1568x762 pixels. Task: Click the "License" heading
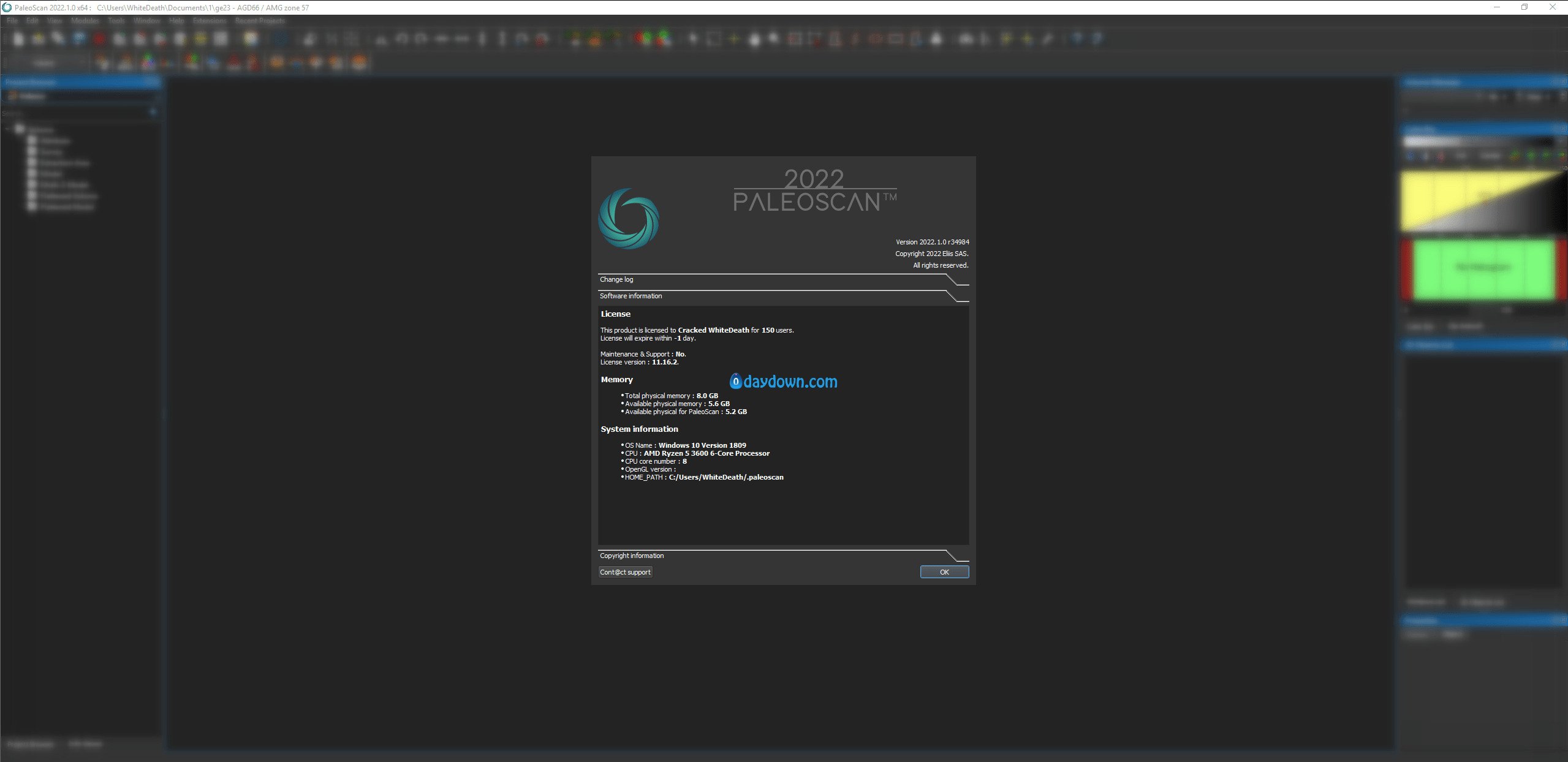click(615, 314)
